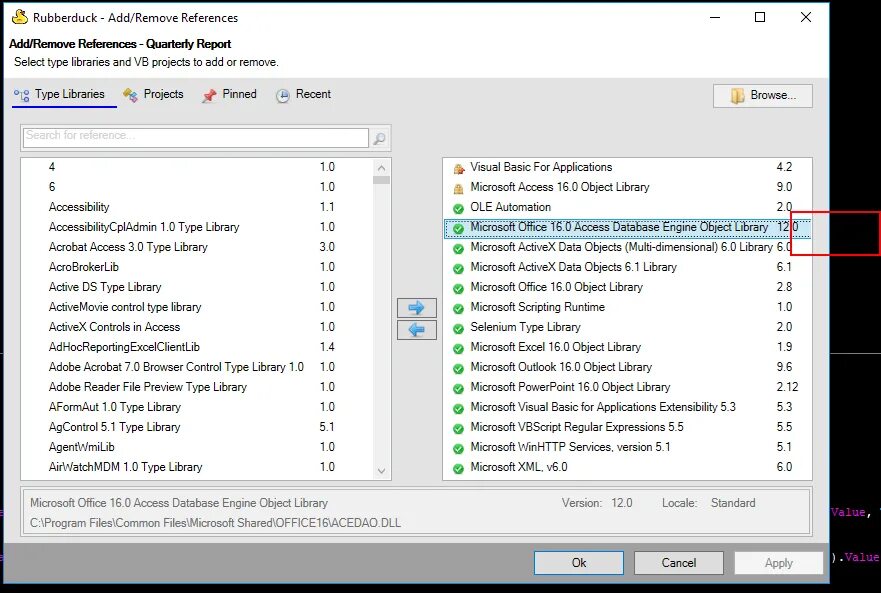Image resolution: width=881 pixels, height=593 pixels.
Task: Select Acrobat Access 3.0 Type Library
Action: tap(197, 247)
